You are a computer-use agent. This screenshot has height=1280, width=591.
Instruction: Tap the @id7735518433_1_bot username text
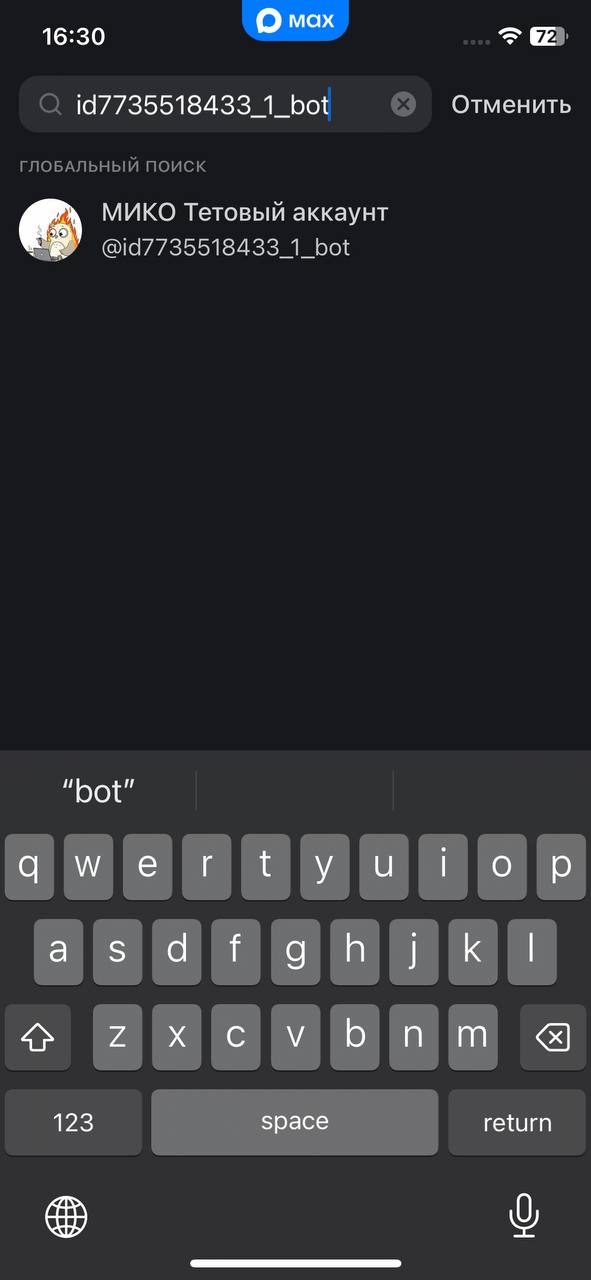[226, 247]
